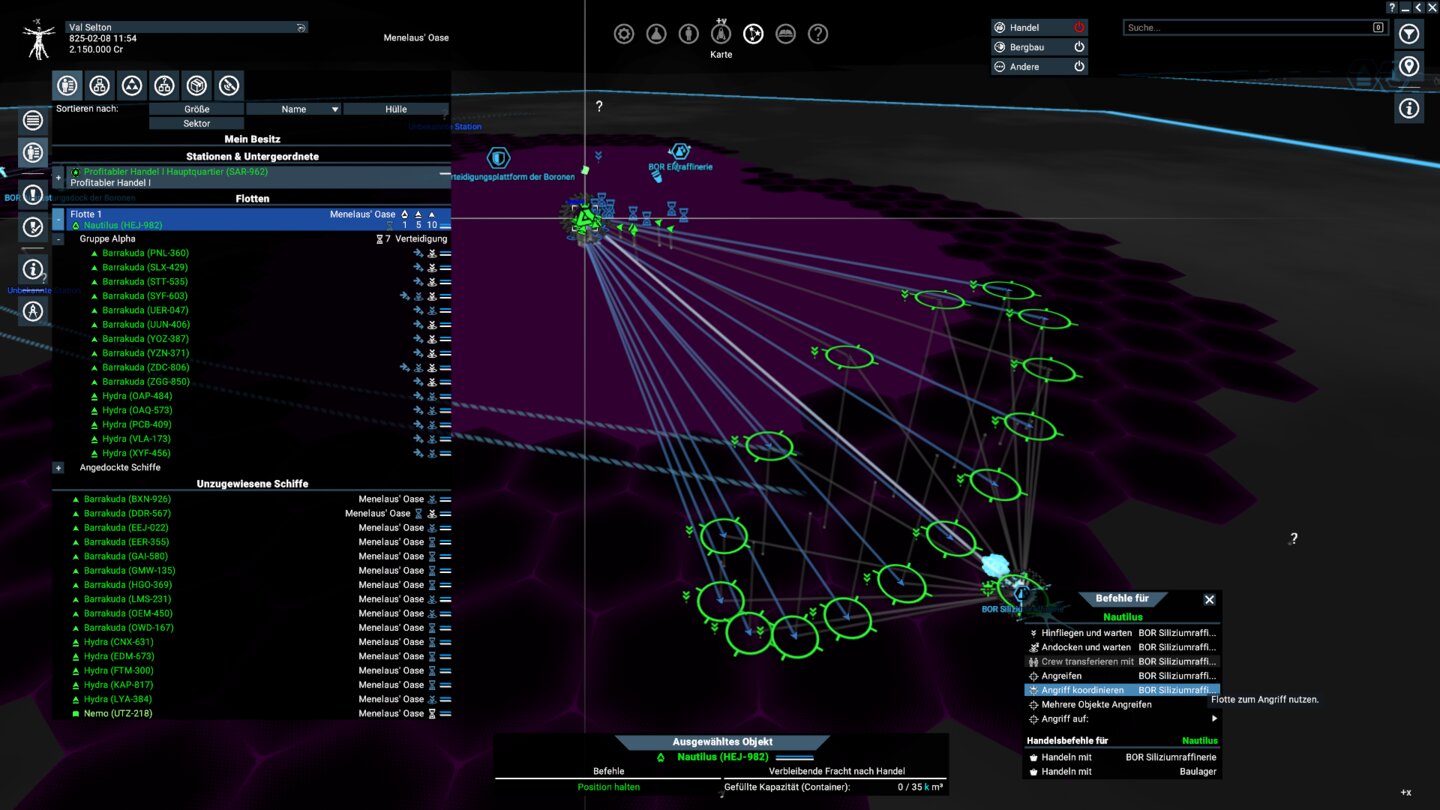Select the unassigned ships tab icon
The width and height of the screenshot is (1440, 810).
click(164, 86)
